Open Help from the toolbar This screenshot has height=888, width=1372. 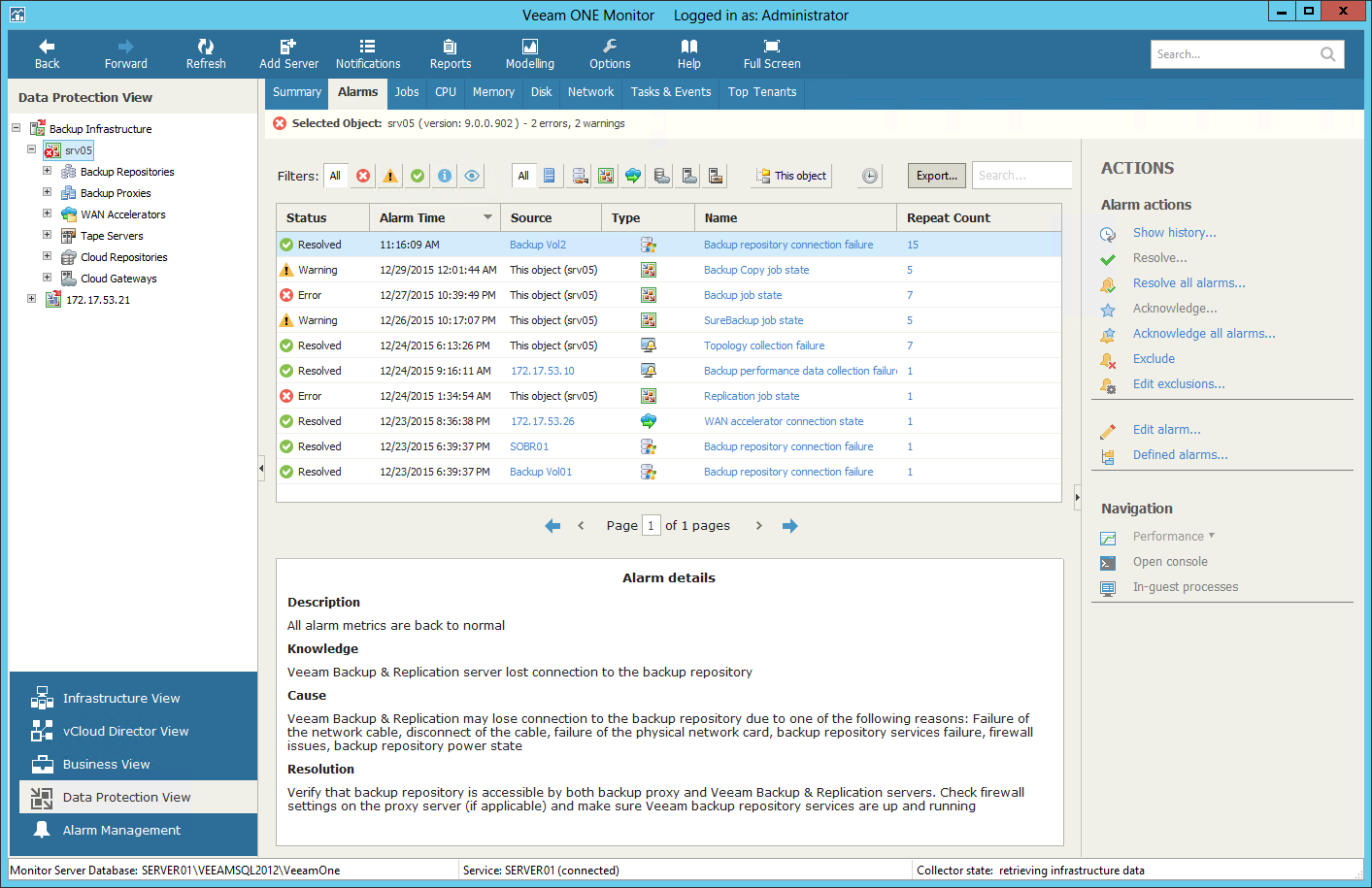click(689, 54)
